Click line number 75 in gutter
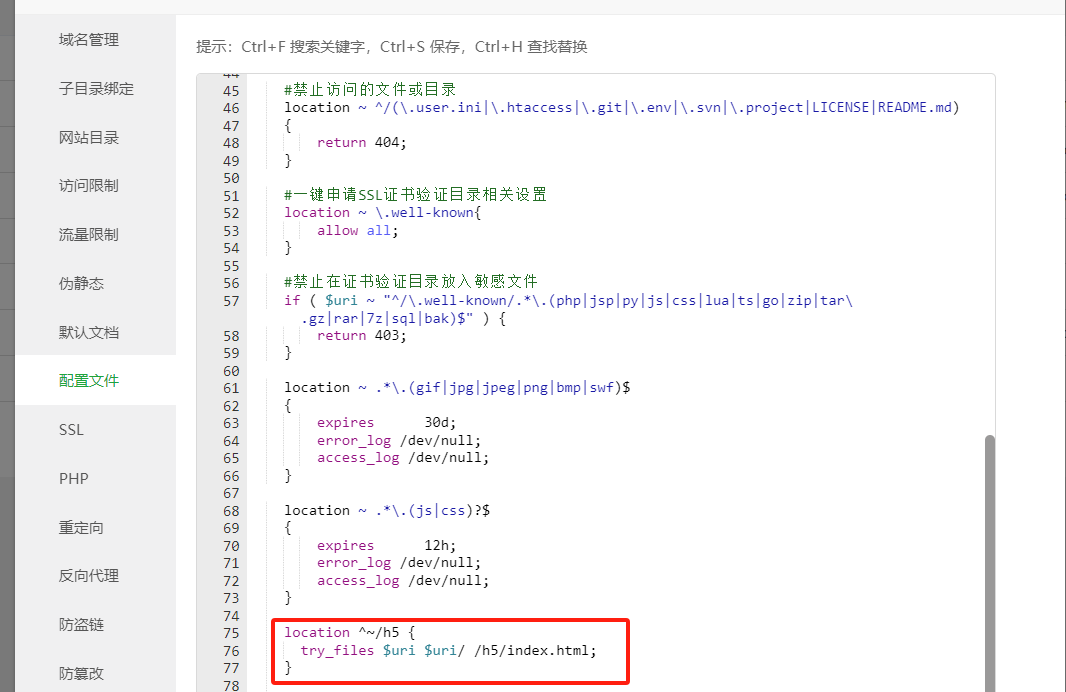1066x692 pixels. [231, 634]
